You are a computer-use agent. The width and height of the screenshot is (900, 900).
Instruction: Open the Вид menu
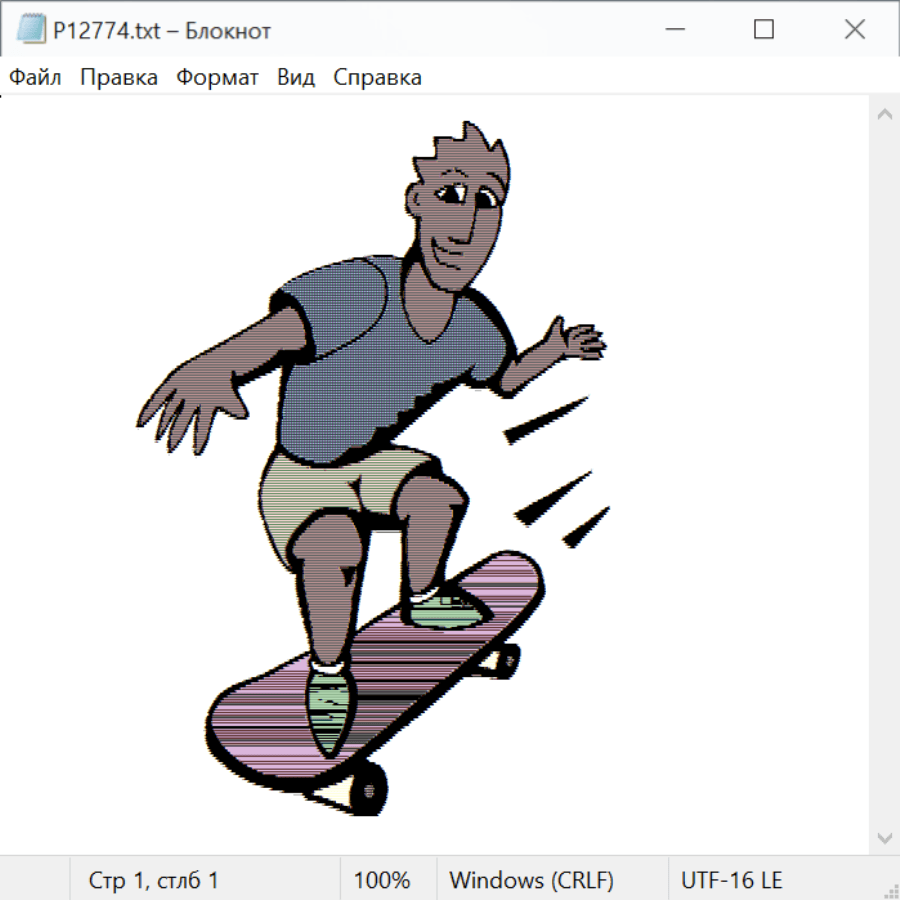coord(295,77)
